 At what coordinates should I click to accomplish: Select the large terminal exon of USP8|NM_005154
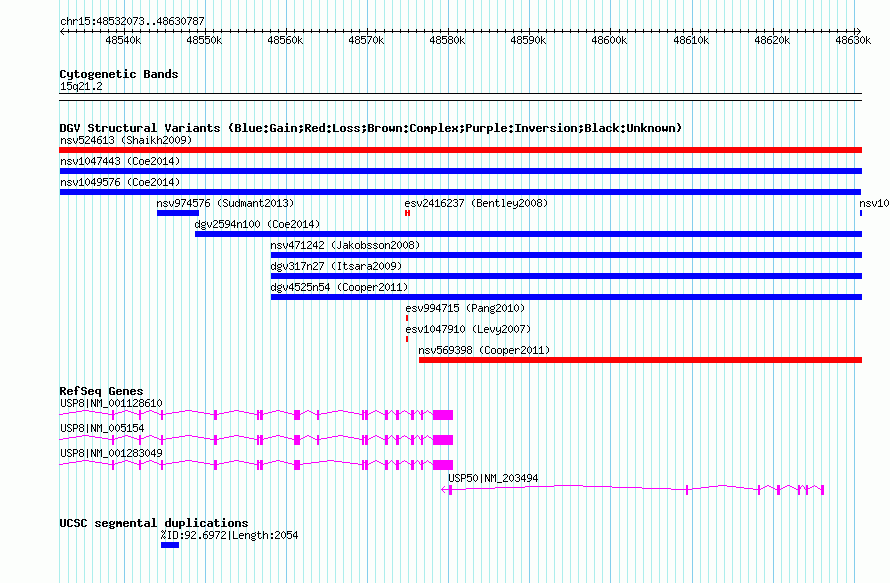tap(443, 440)
